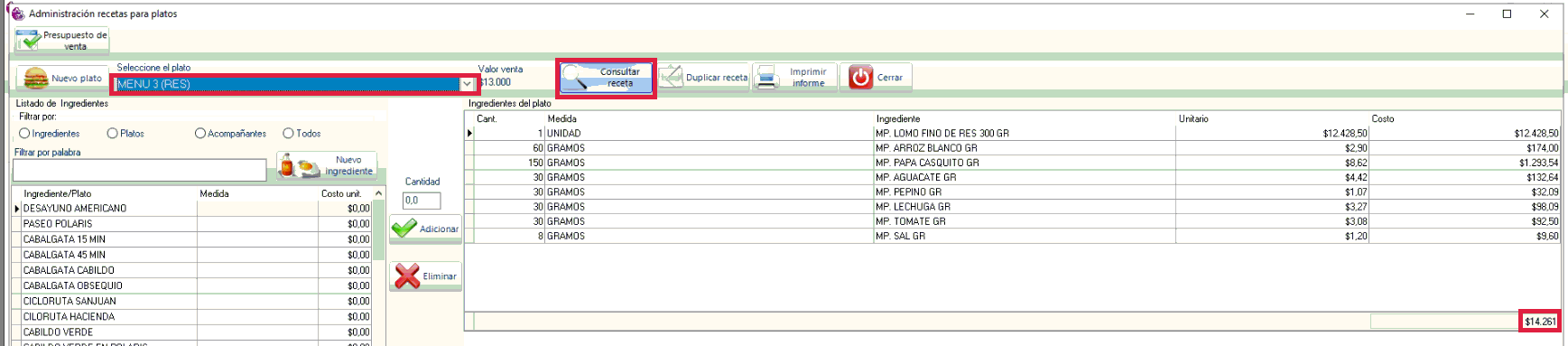Click the Medida header in left list
The image size is (1568, 346).
(x=214, y=193)
